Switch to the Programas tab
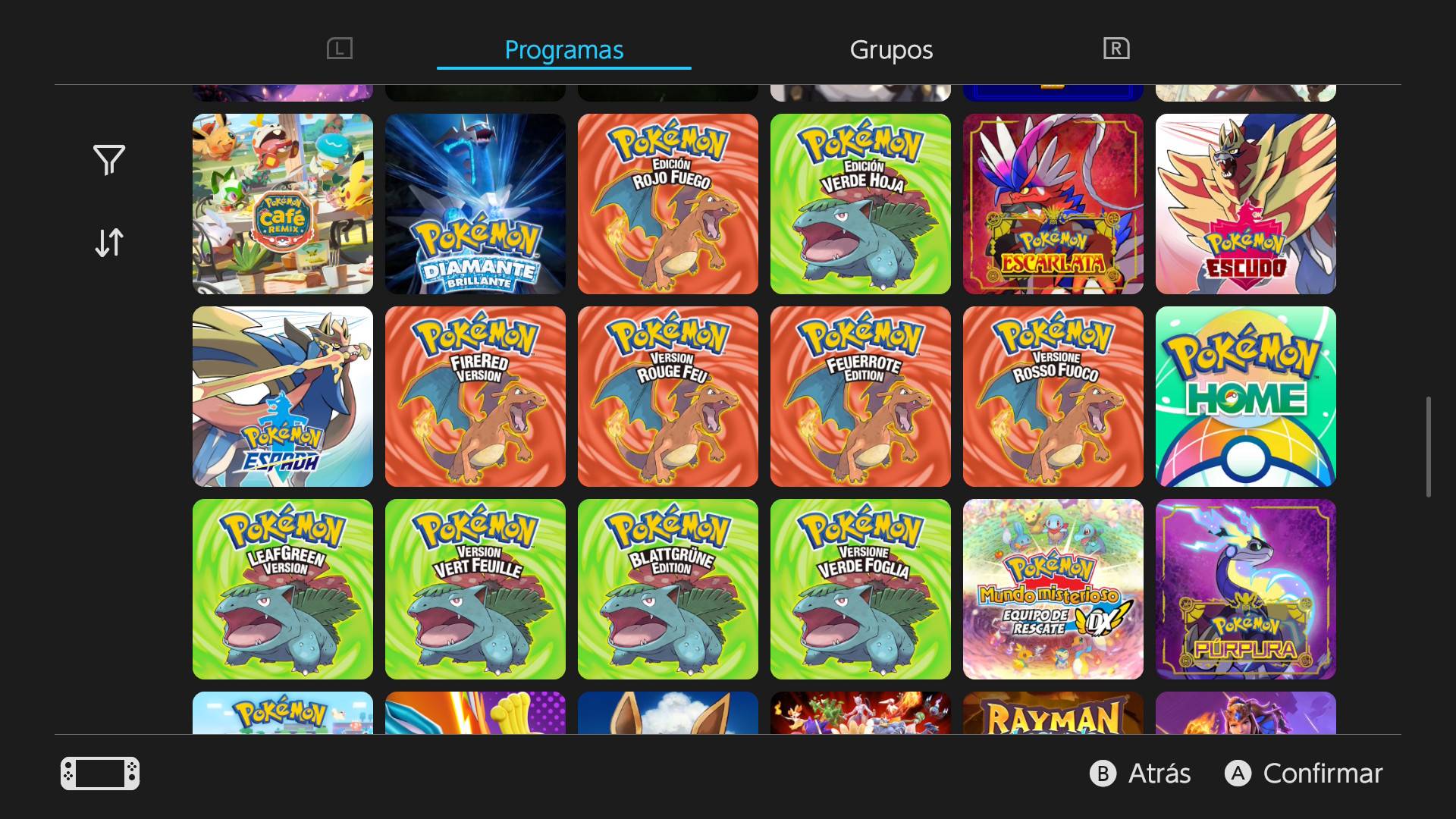This screenshot has height=819, width=1456. coord(563,50)
